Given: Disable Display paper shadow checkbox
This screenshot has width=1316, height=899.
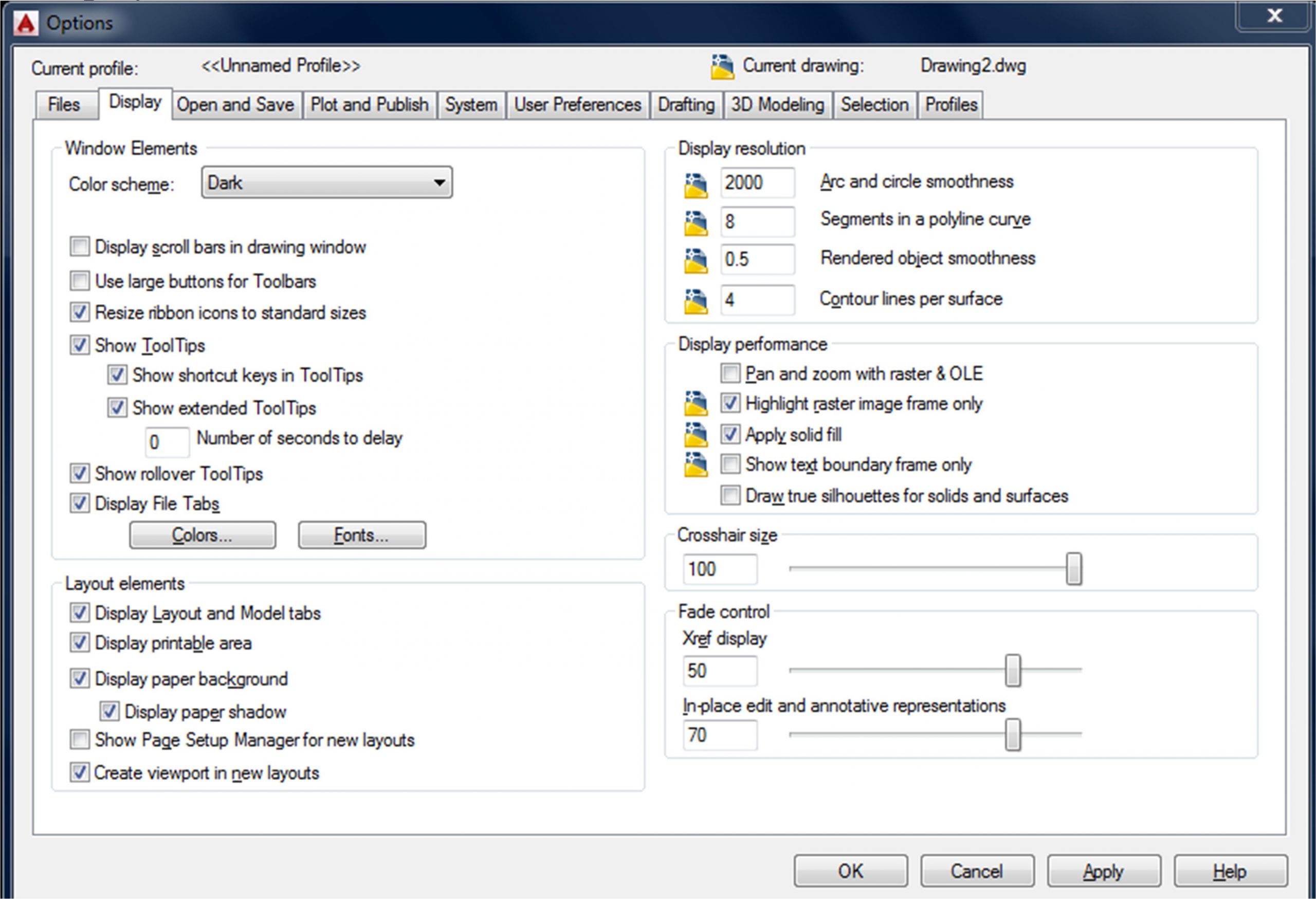Looking at the screenshot, I should tap(109, 711).
